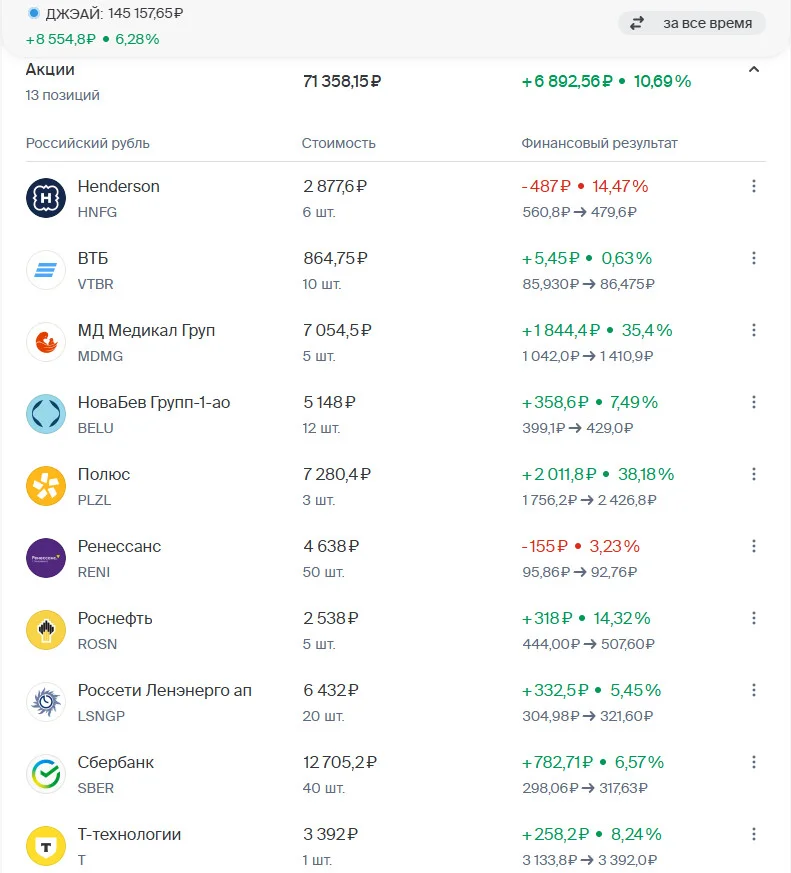Select the Т-технологии stock name

129,834
